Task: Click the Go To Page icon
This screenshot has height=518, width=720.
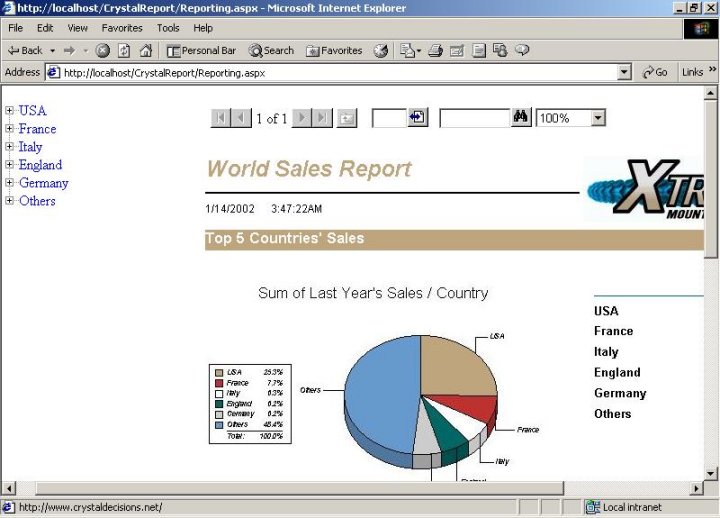Action: tap(418, 118)
